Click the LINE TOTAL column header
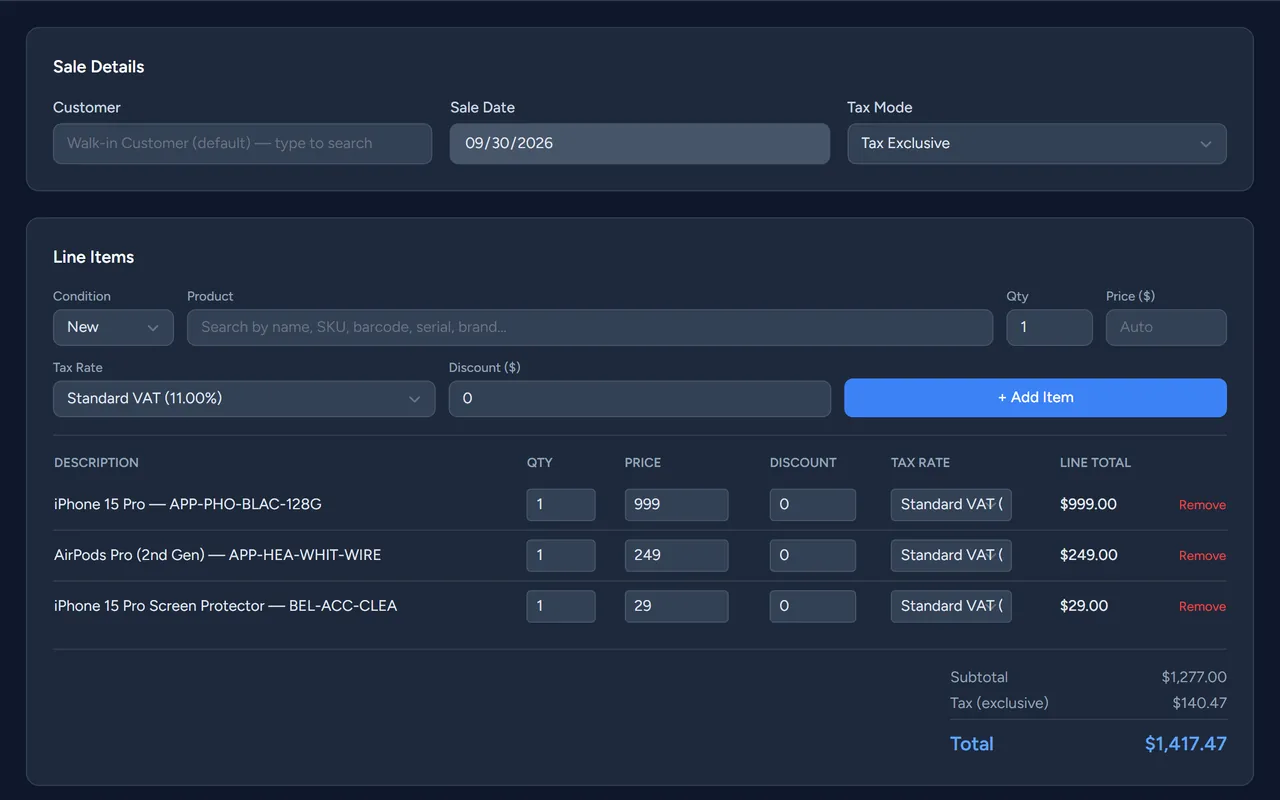The width and height of the screenshot is (1280, 800). click(1095, 463)
